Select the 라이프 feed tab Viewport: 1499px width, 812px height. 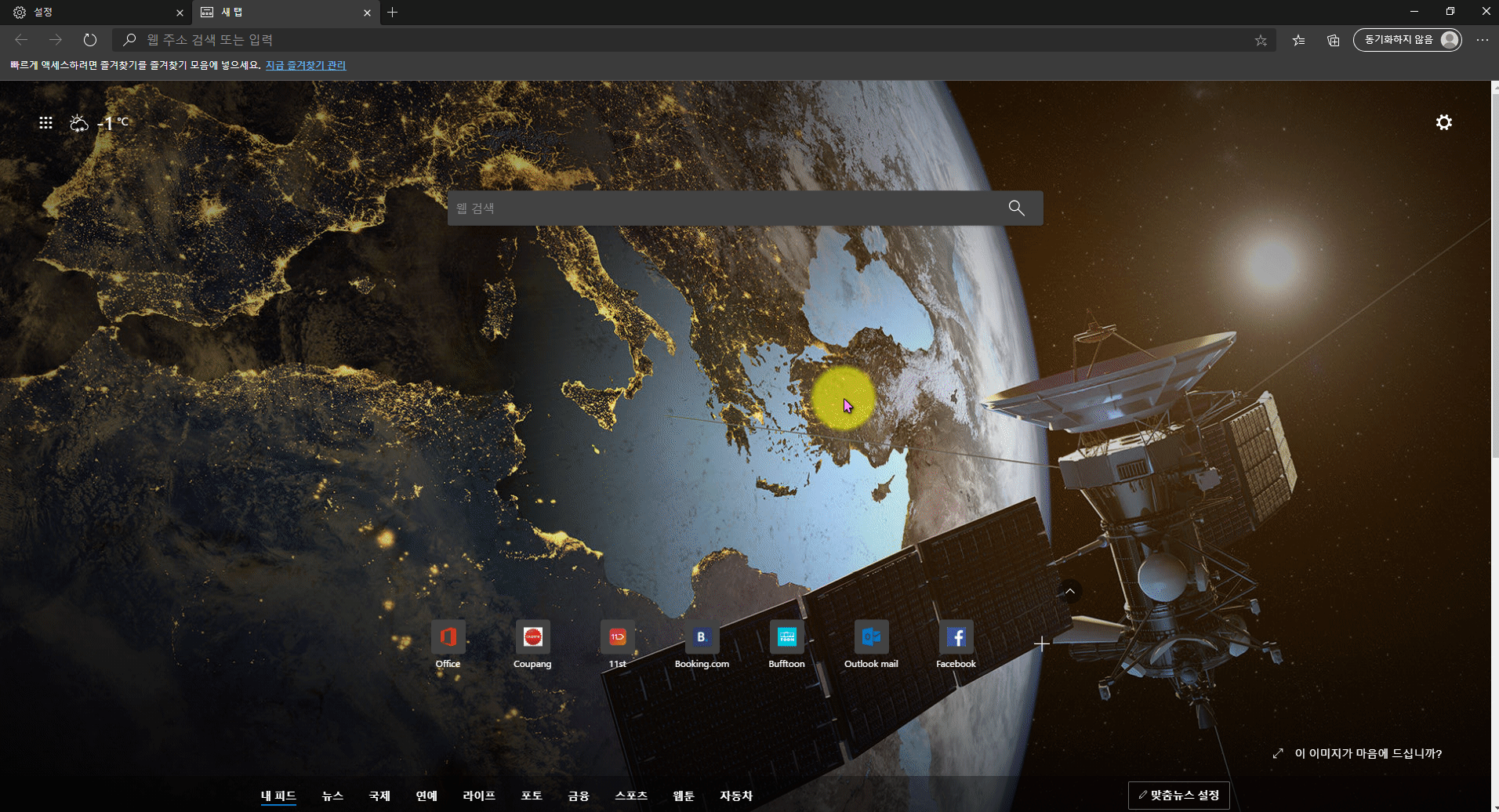(x=479, y=796)
